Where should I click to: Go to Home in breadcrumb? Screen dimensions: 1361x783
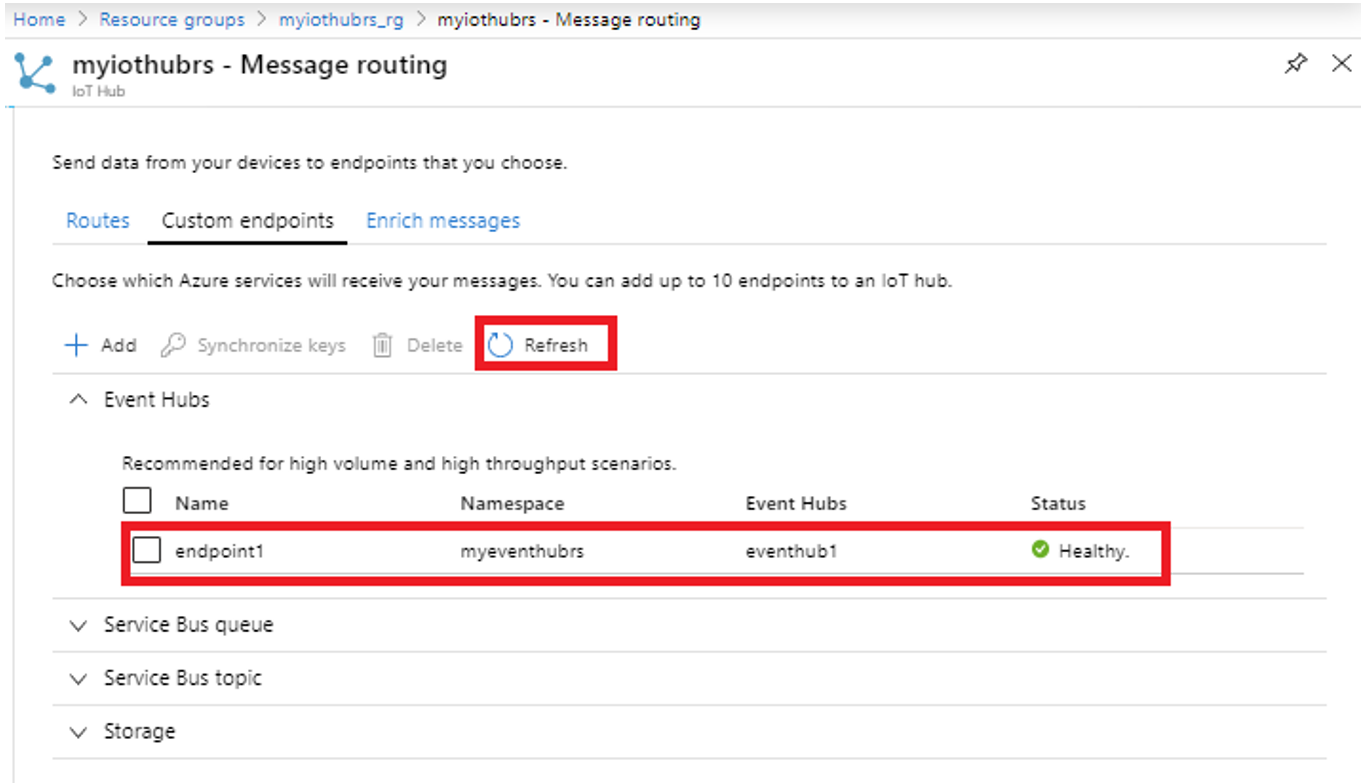point(39,20)
